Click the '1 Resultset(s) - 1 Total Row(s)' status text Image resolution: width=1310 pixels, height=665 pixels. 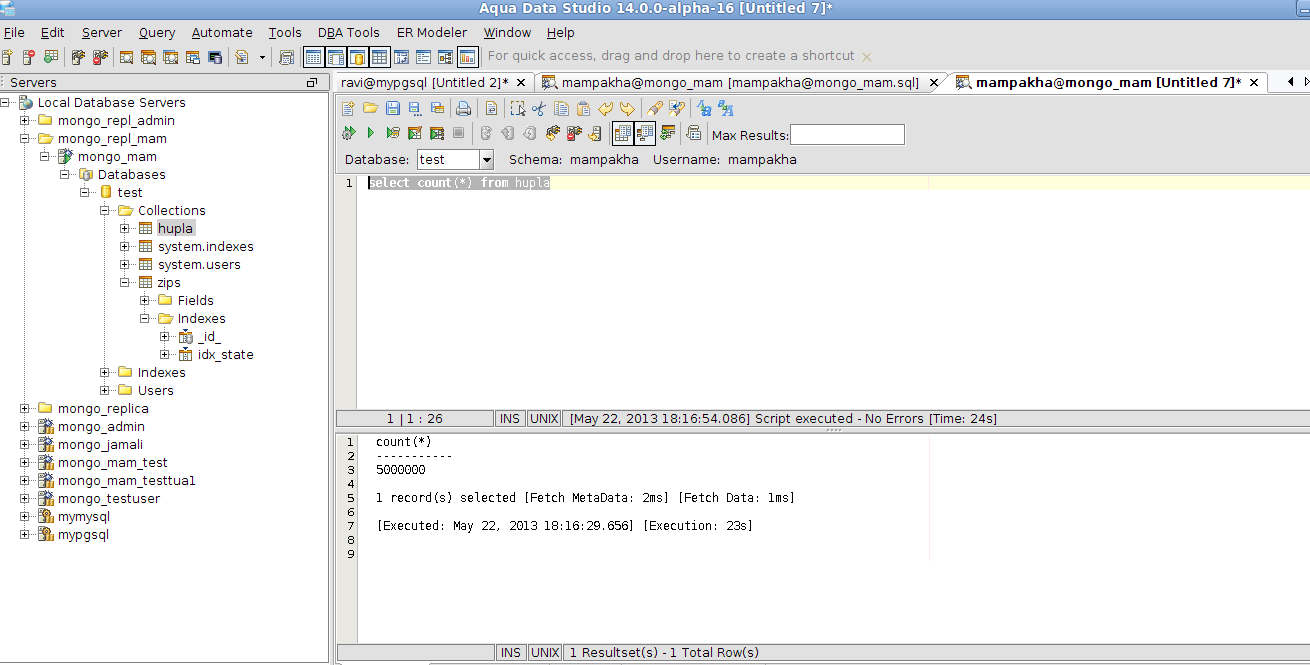click(x=664, y=652)
